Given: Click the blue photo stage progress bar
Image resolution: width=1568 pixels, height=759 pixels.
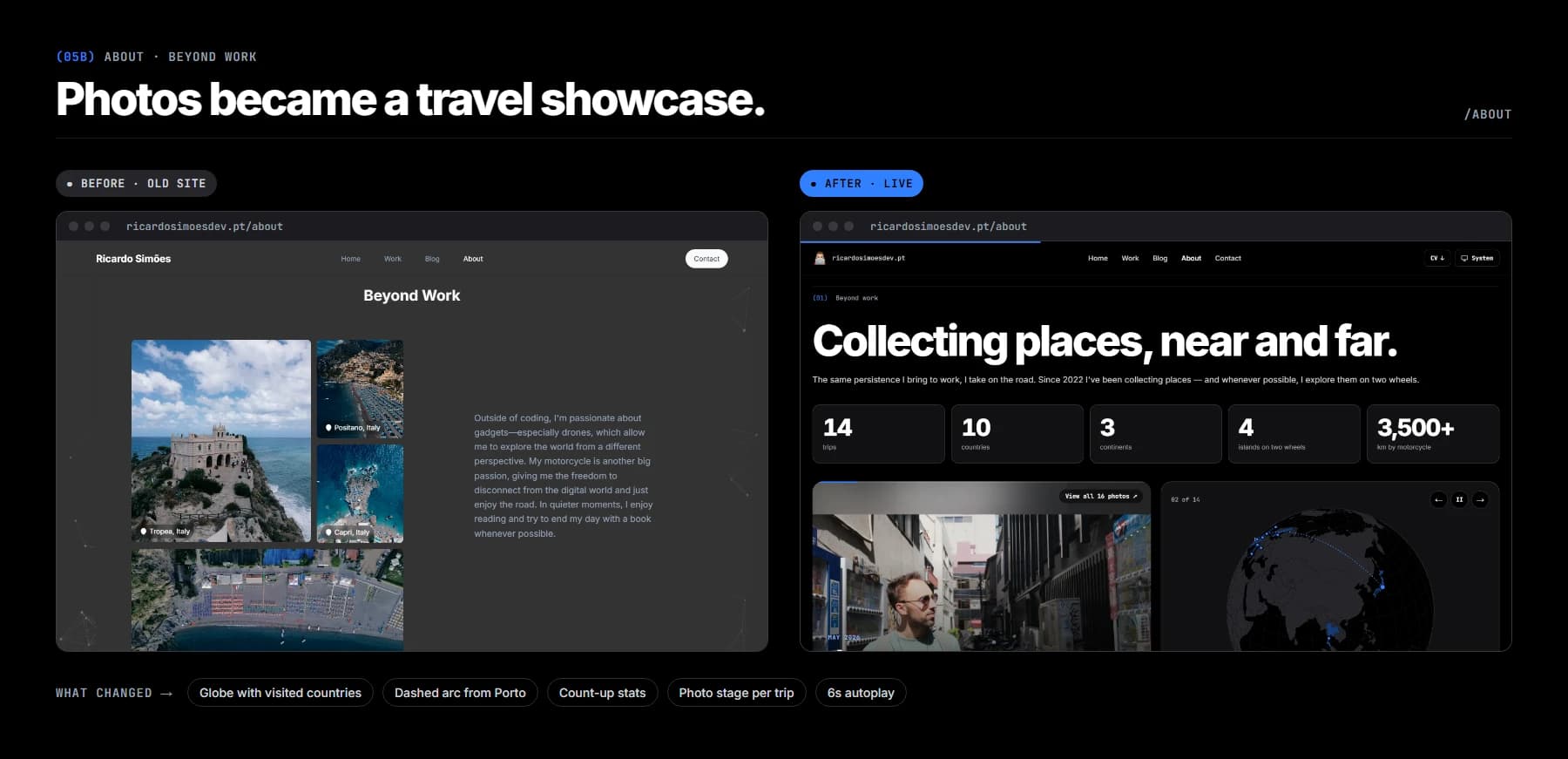Looking at the screenshot, I should (835, 482).
